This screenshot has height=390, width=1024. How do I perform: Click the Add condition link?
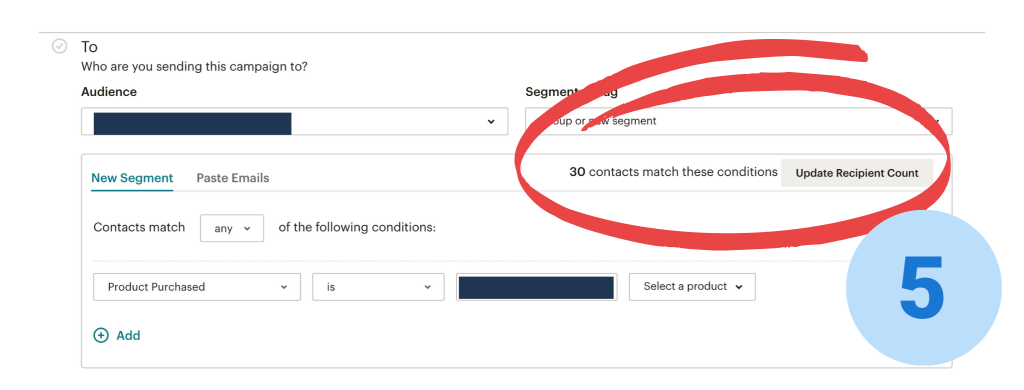click(117, 336)
